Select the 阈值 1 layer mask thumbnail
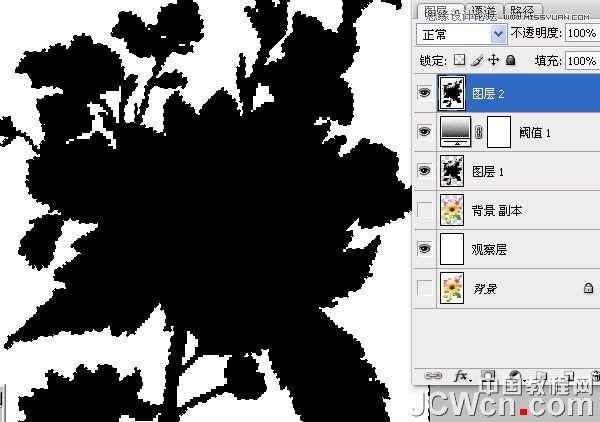The image size is (600, 422). click(499, 132)
